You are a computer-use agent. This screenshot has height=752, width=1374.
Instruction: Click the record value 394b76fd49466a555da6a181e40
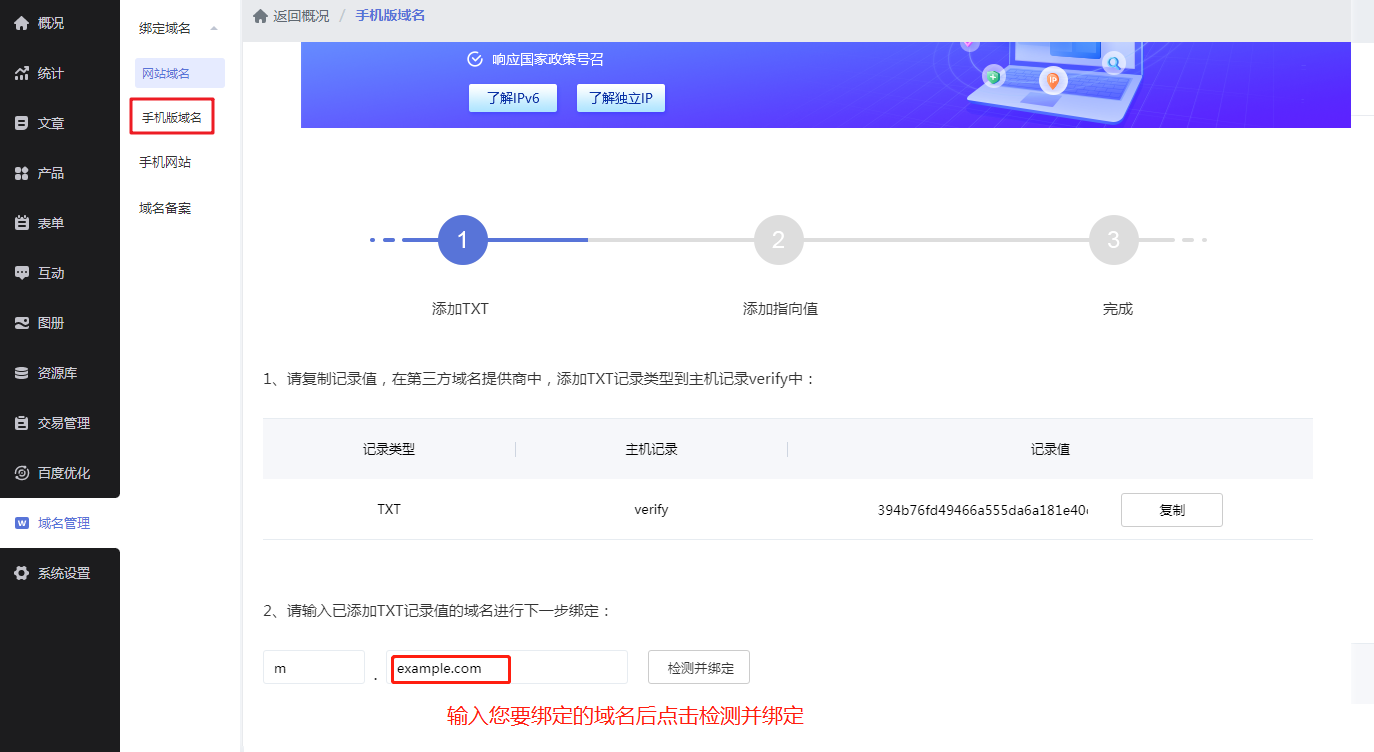tap(983, 510)
